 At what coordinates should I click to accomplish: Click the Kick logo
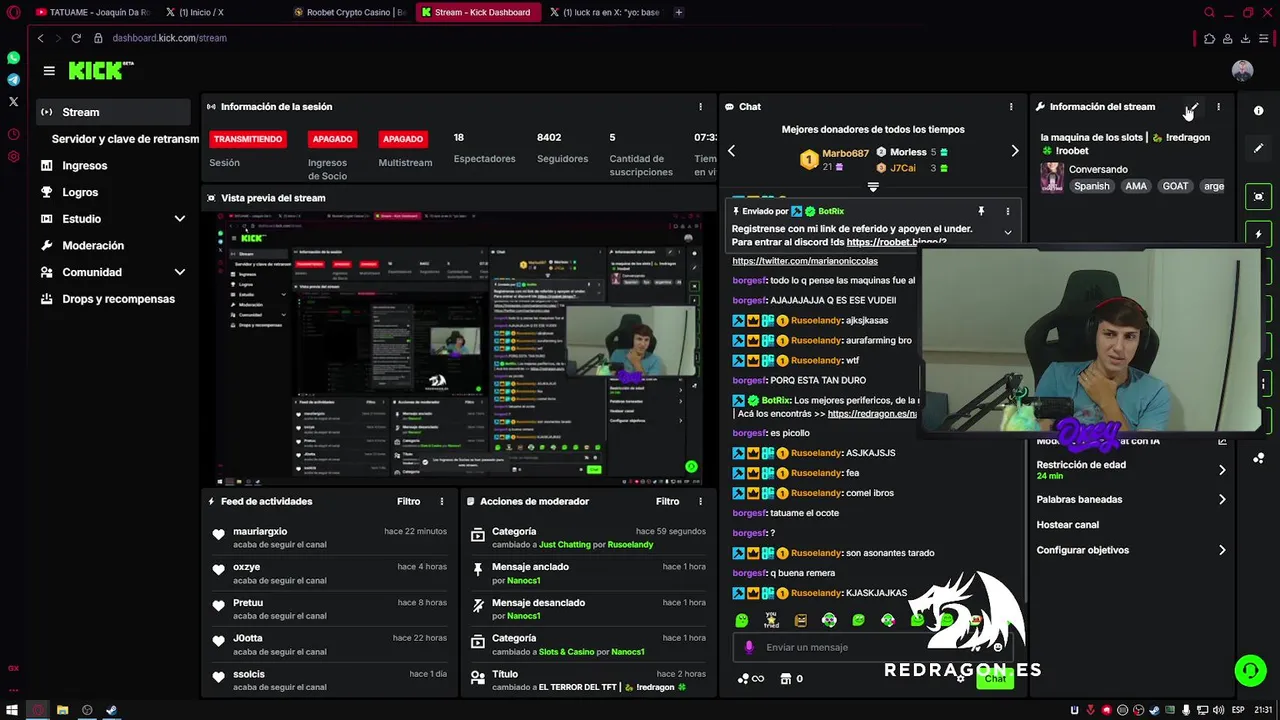[x=100, y=70]
